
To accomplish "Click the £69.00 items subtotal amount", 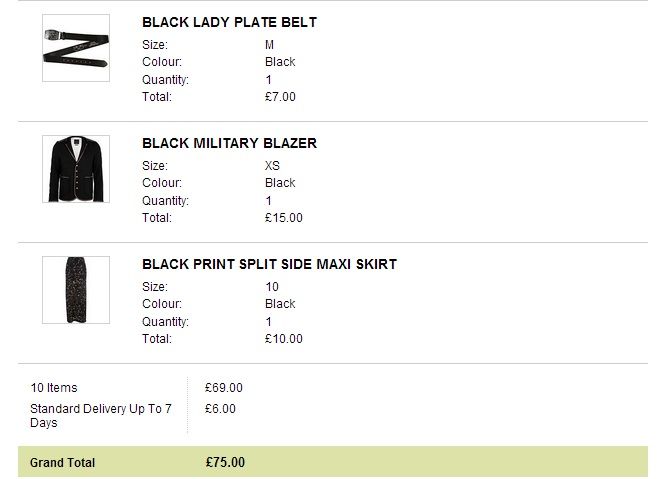I will point(224,388).
